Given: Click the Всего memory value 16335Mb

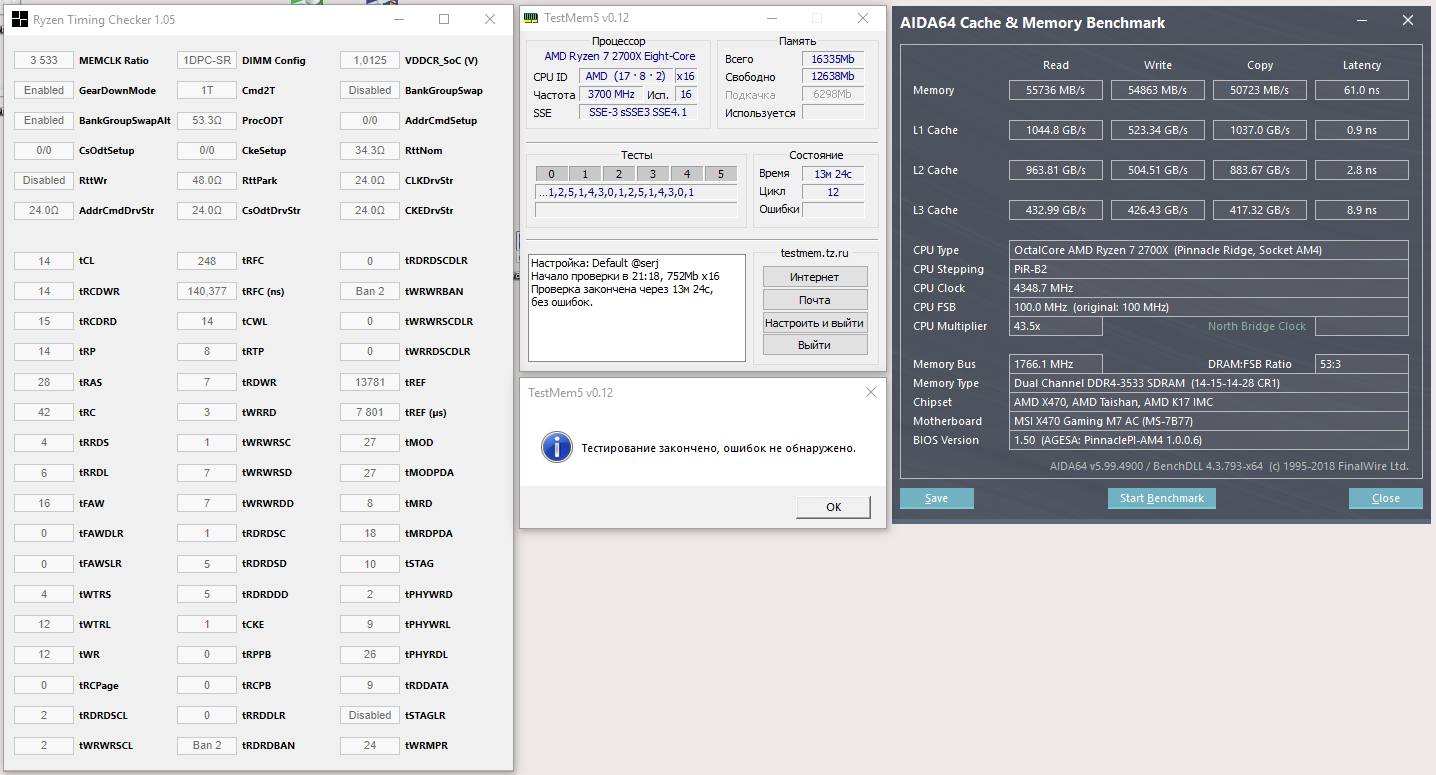Looking at the screenshot, I should [x=833, y=59].
